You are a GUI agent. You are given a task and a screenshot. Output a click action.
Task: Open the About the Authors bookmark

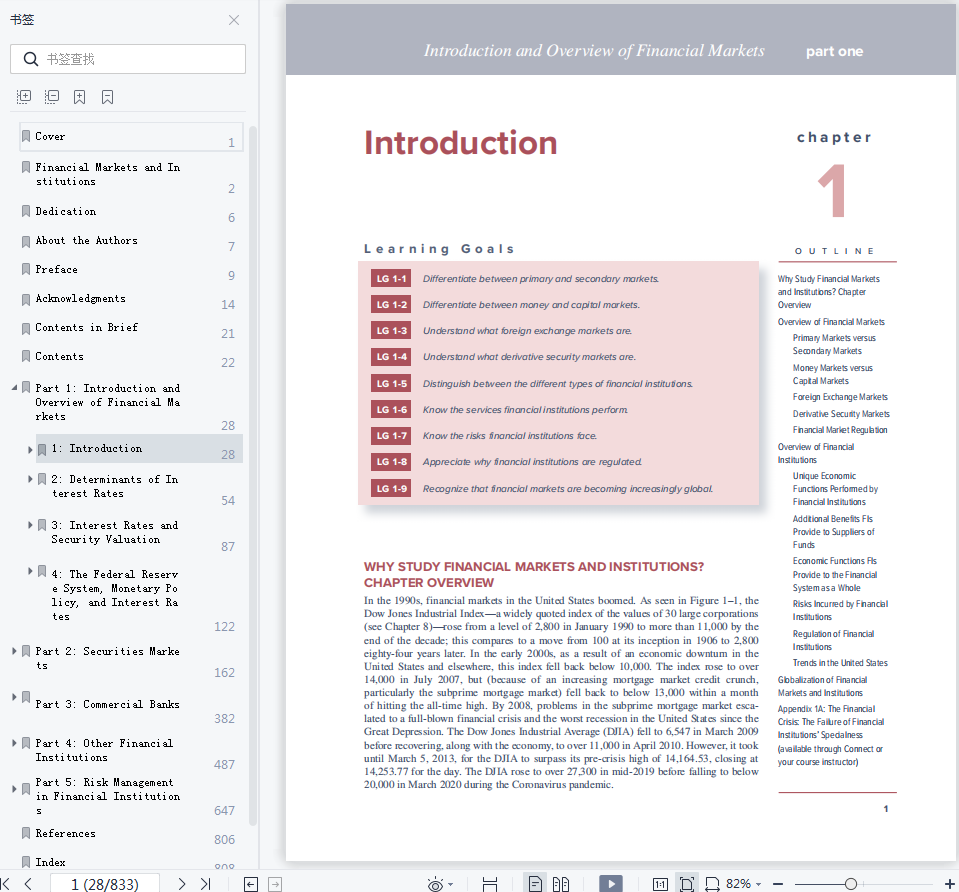(x=86, y=240)
